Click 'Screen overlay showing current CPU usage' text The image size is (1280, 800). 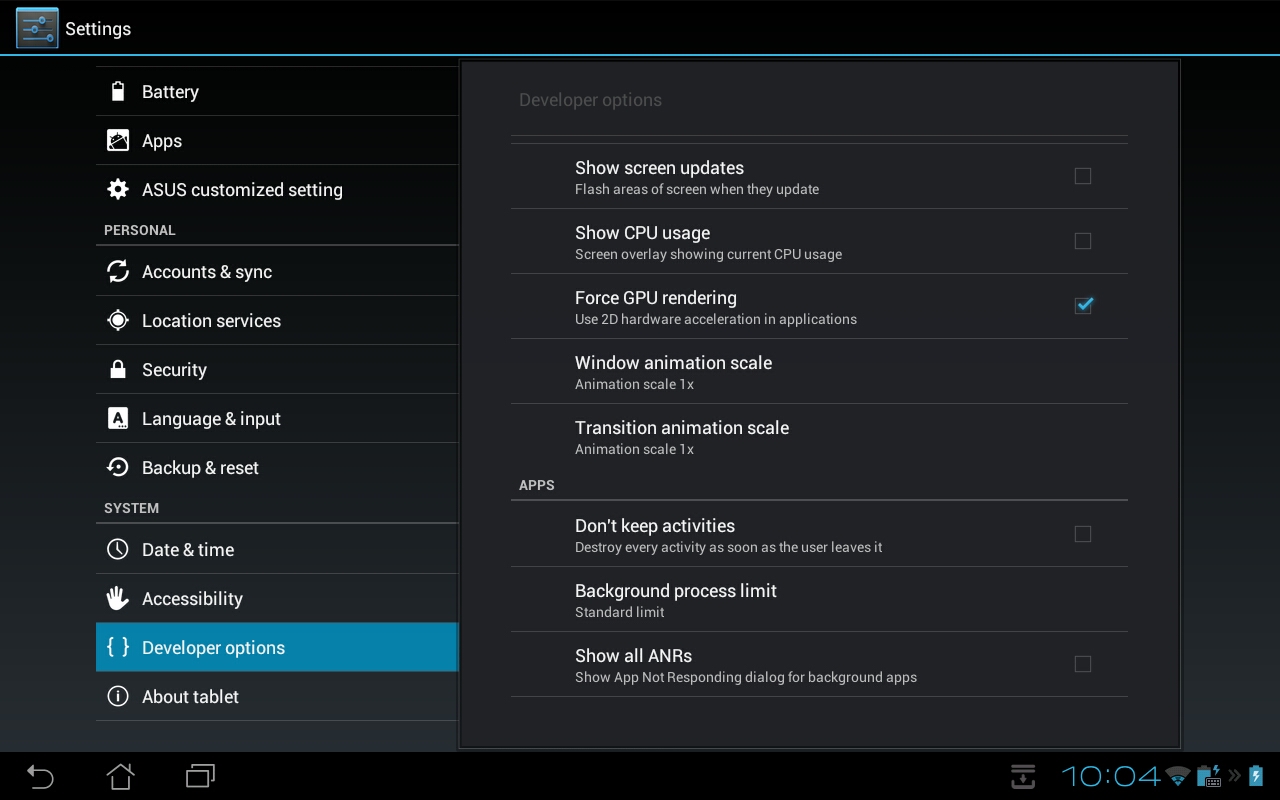pos(708,254)
